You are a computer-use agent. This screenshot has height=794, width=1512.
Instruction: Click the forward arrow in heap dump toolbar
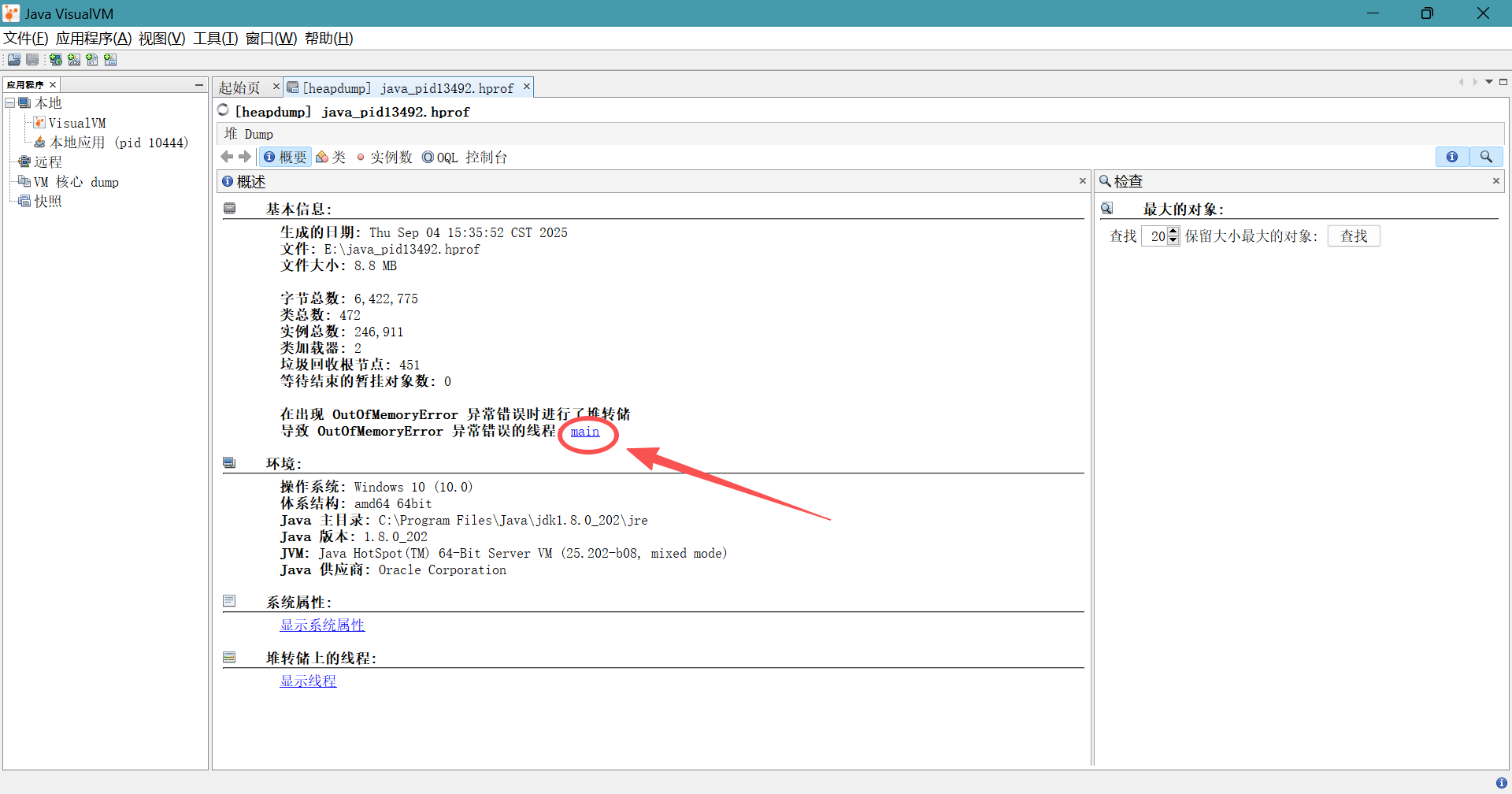click(245, 157)
